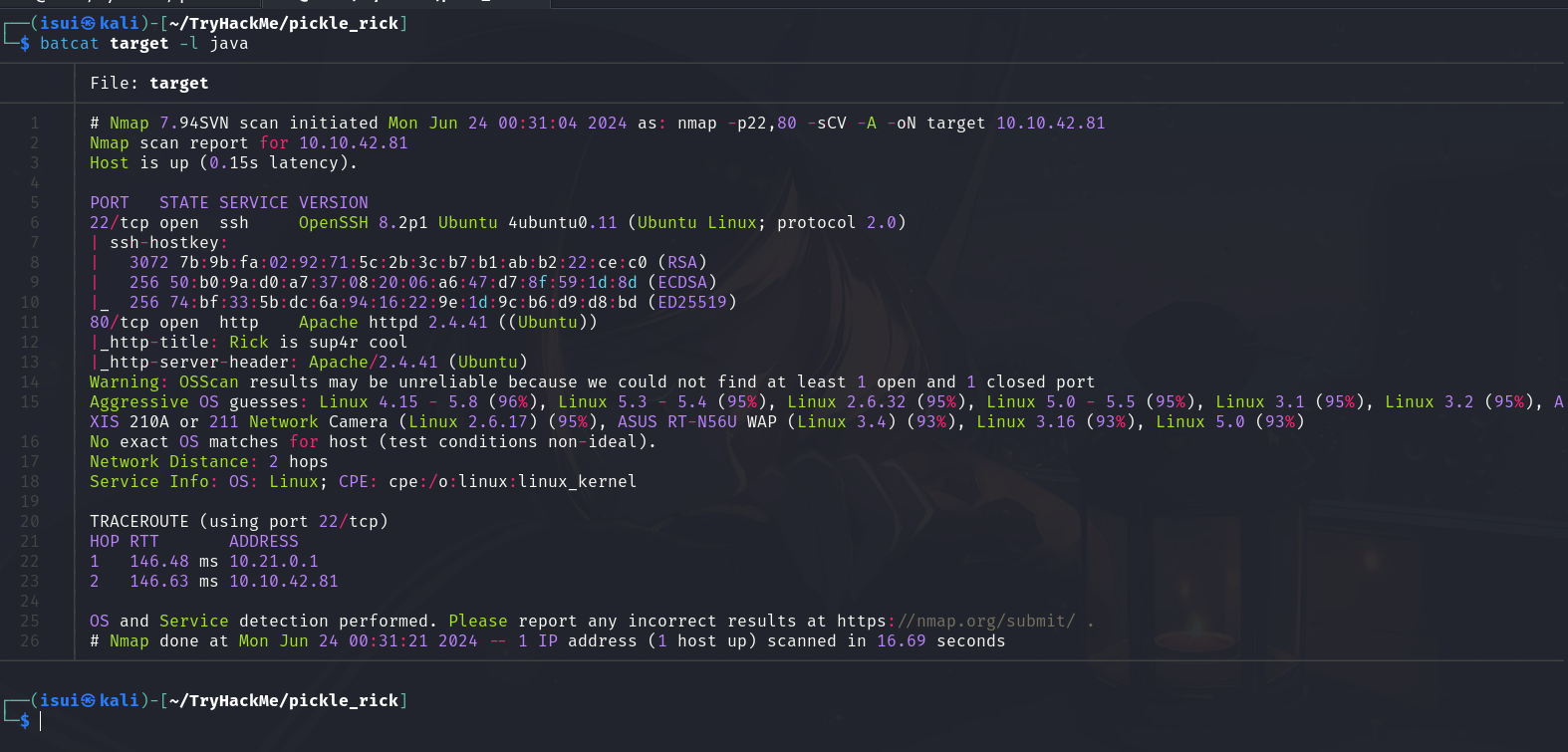Click the PORT column header

click(x=109, y=202)
